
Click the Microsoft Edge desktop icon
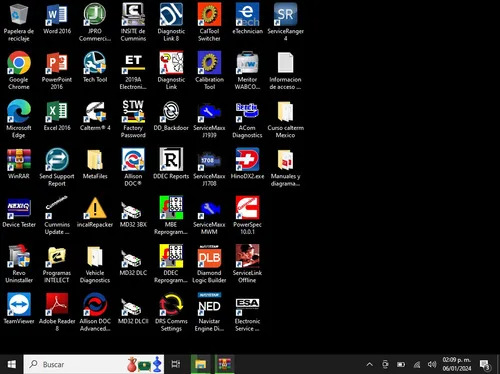[19, 119]
